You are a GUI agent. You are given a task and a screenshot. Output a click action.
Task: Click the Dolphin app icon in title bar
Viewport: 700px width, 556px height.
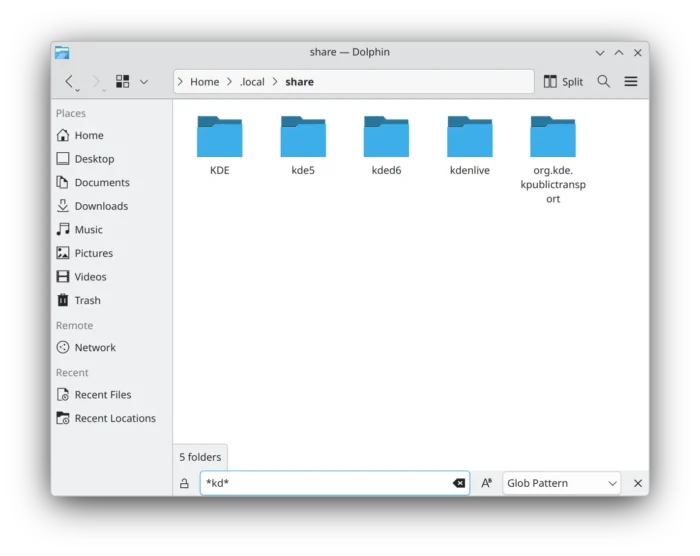tap(62, 53)
